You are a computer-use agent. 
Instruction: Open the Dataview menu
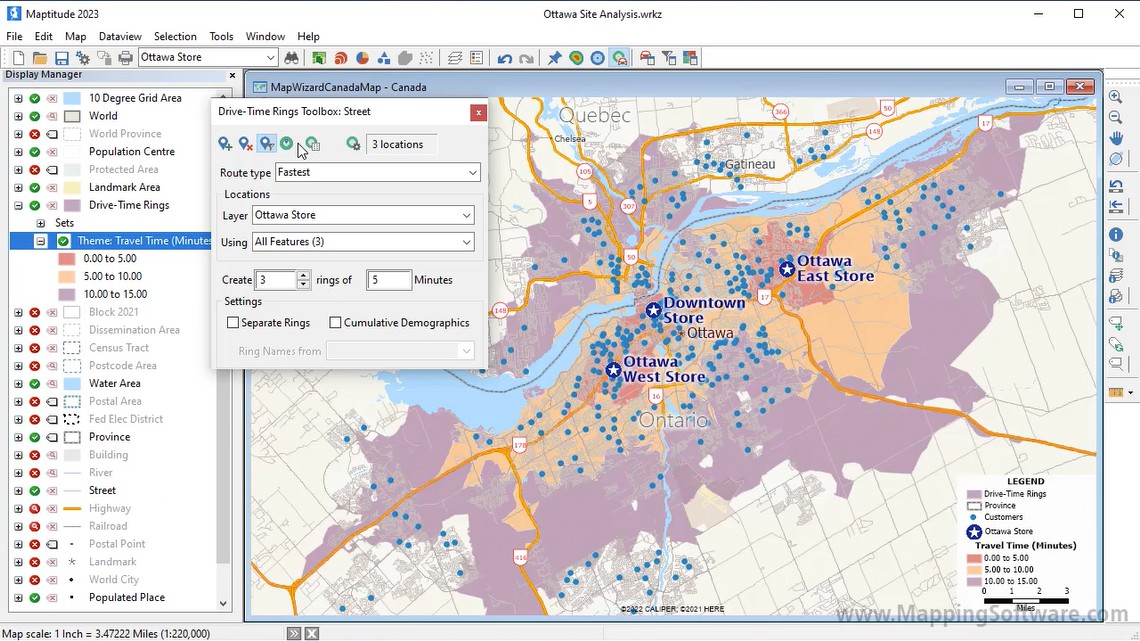[x=120, y=36]
